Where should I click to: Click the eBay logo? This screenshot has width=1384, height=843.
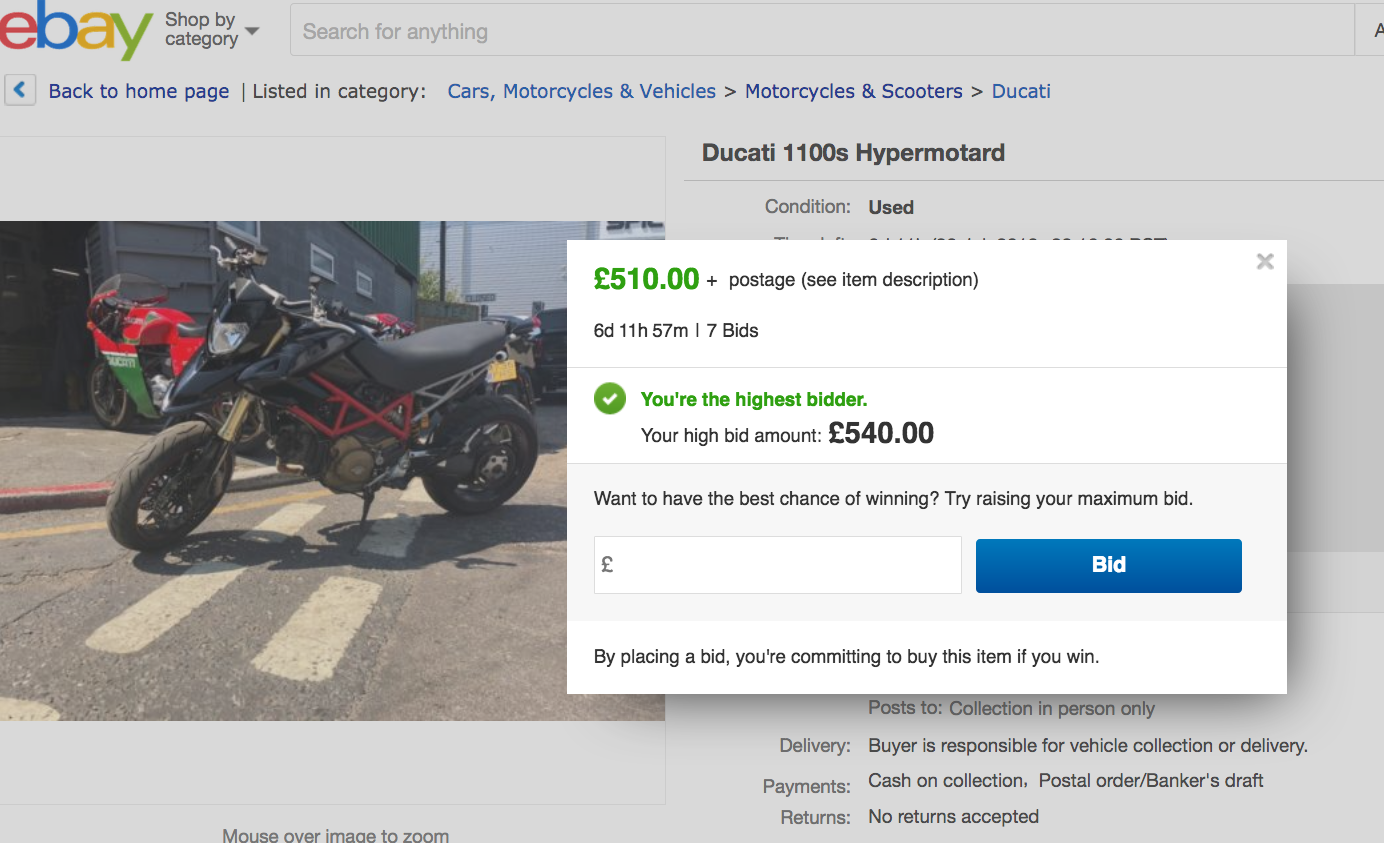point(75,30)
